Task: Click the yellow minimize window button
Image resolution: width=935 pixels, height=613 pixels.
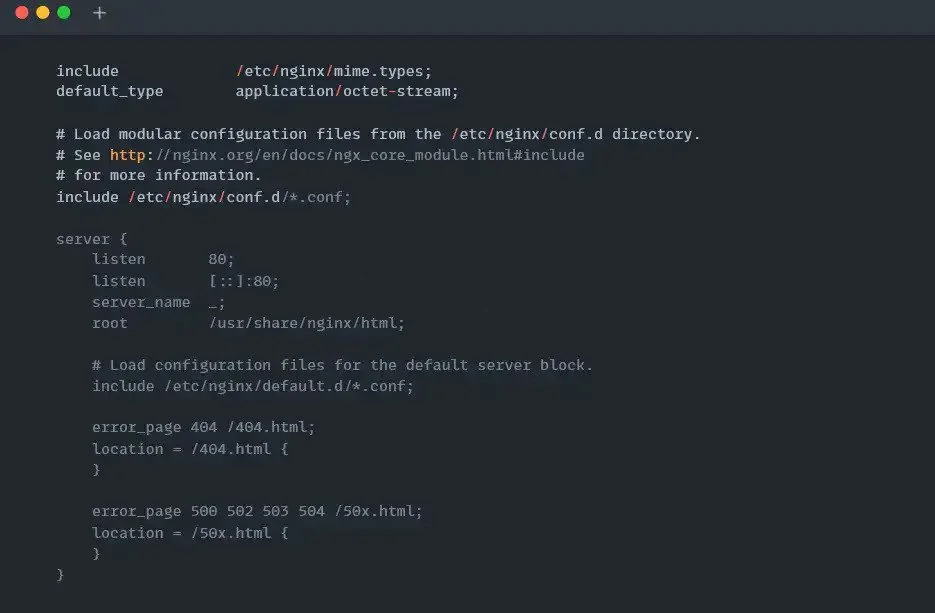Action: pyautogui.click(x=43, y=13)
